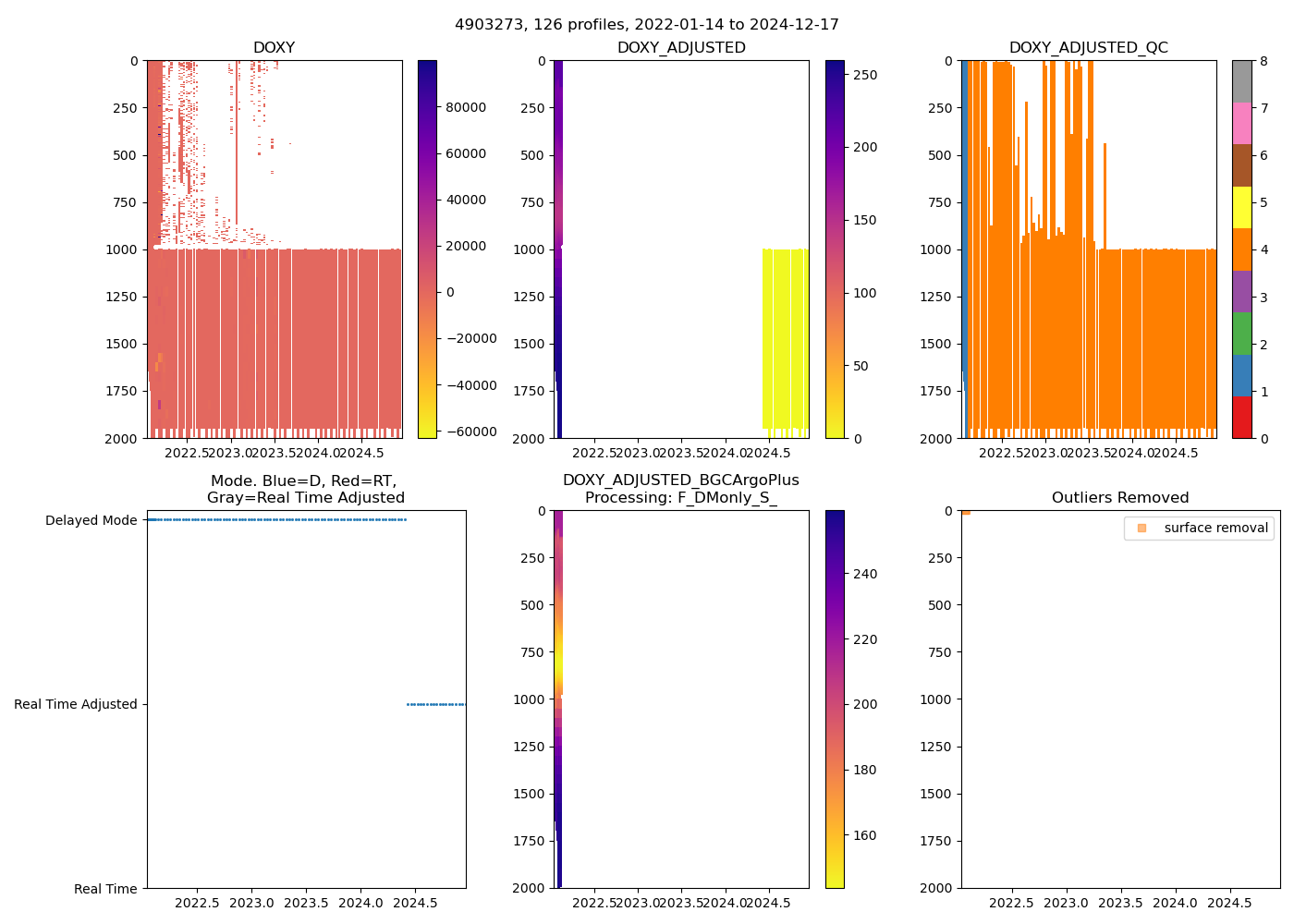This screenshot has width=1294, height=924.
Task: Click the Outliers Removed plot title
Action: 1119,498
